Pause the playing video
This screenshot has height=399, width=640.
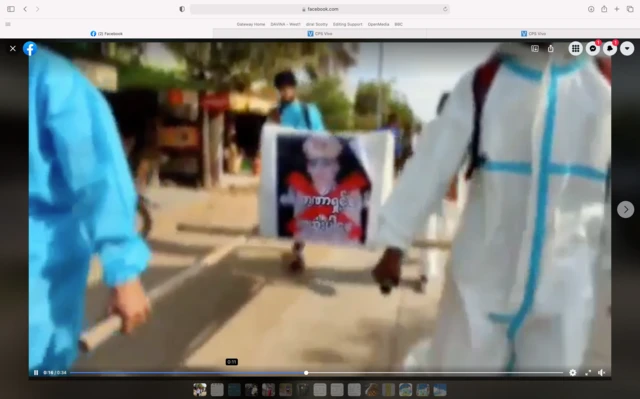click(36, 372)
